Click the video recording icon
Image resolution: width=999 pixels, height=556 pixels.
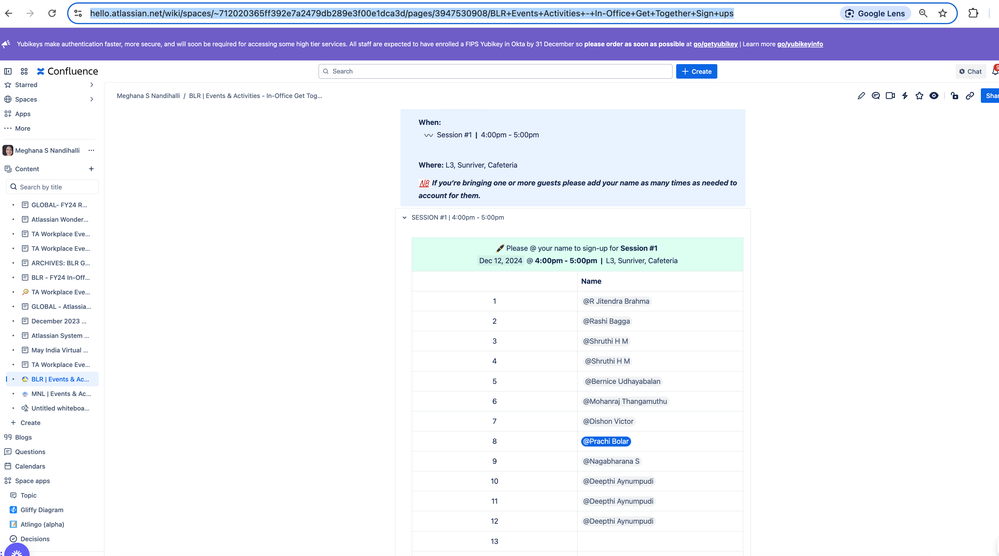point(890,96)
